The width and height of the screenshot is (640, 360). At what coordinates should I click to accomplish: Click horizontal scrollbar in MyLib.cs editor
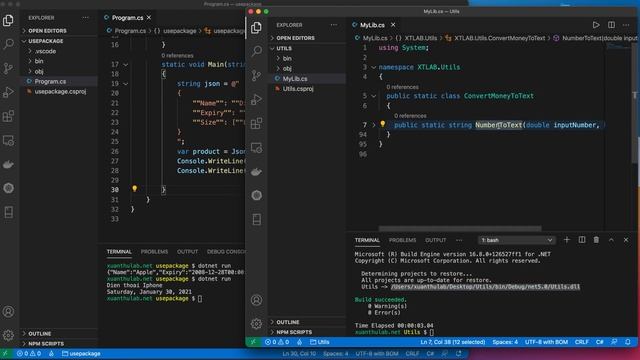point(460,229)
